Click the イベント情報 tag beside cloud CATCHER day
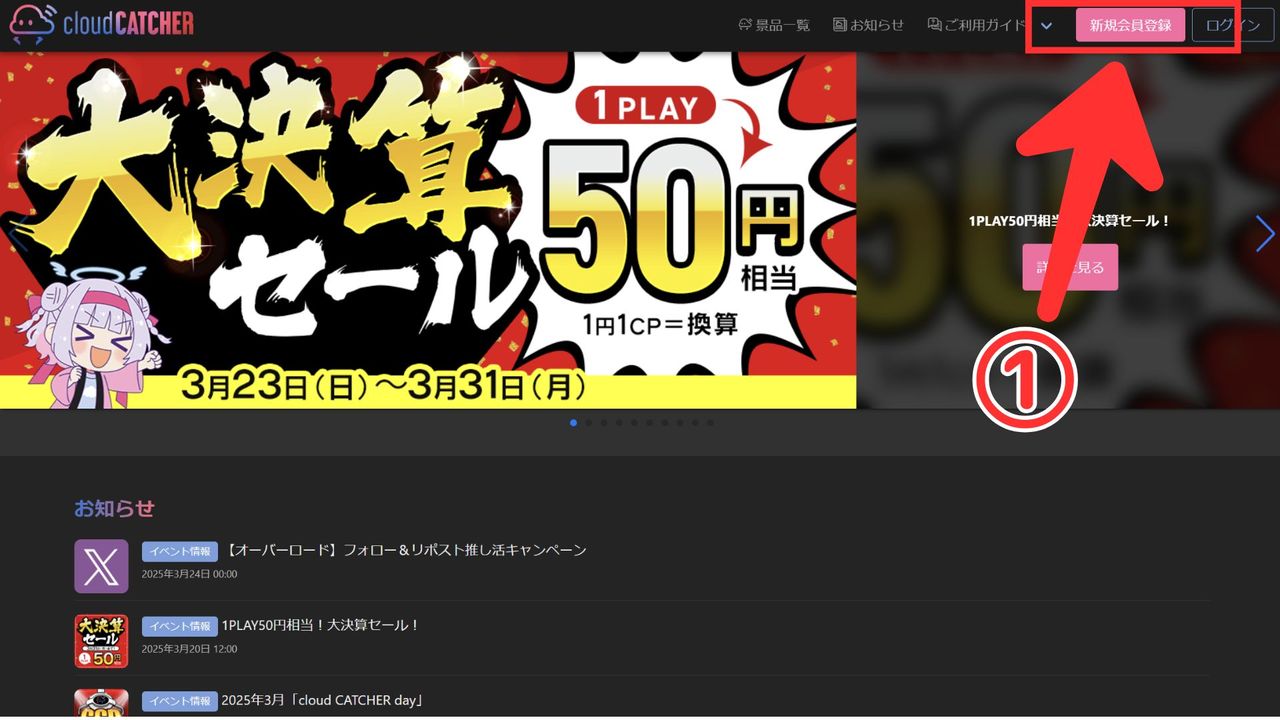The height and width of the screenshot is (720, 1280). (180, 701)
